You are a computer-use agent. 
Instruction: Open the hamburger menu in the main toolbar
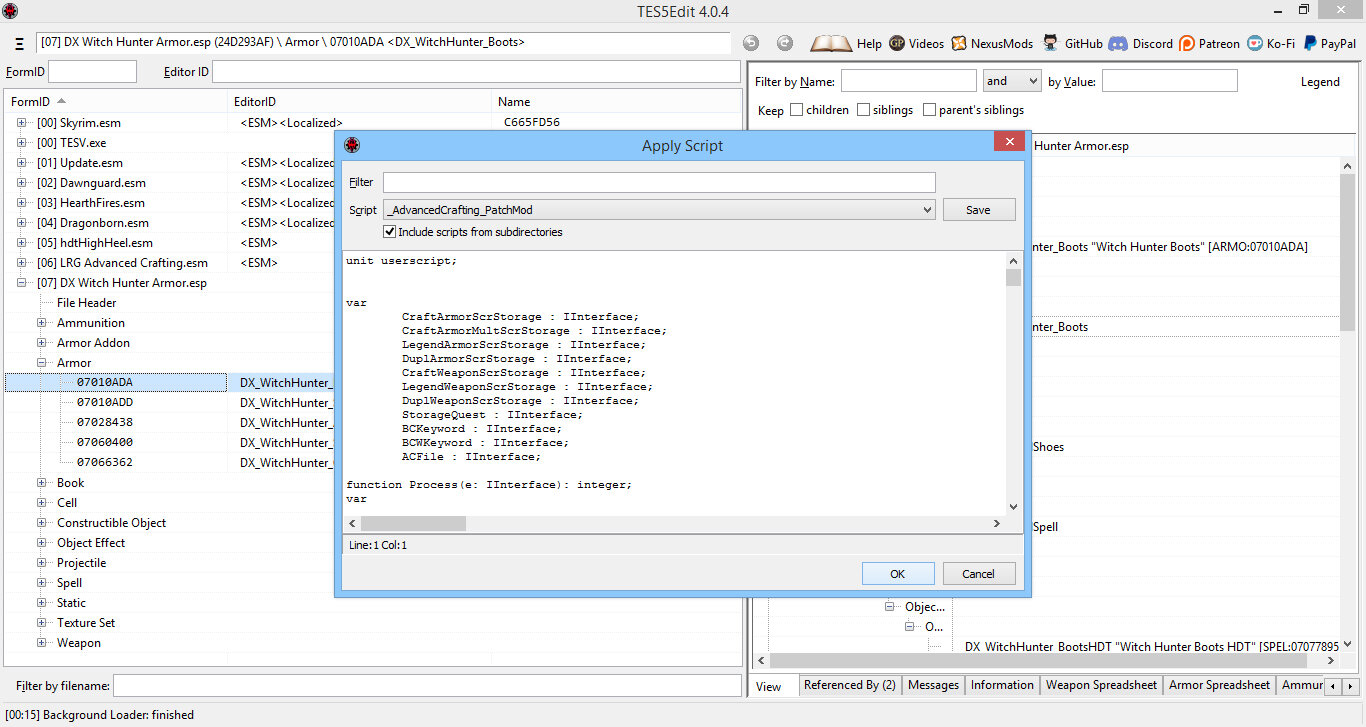click(20, 44)
